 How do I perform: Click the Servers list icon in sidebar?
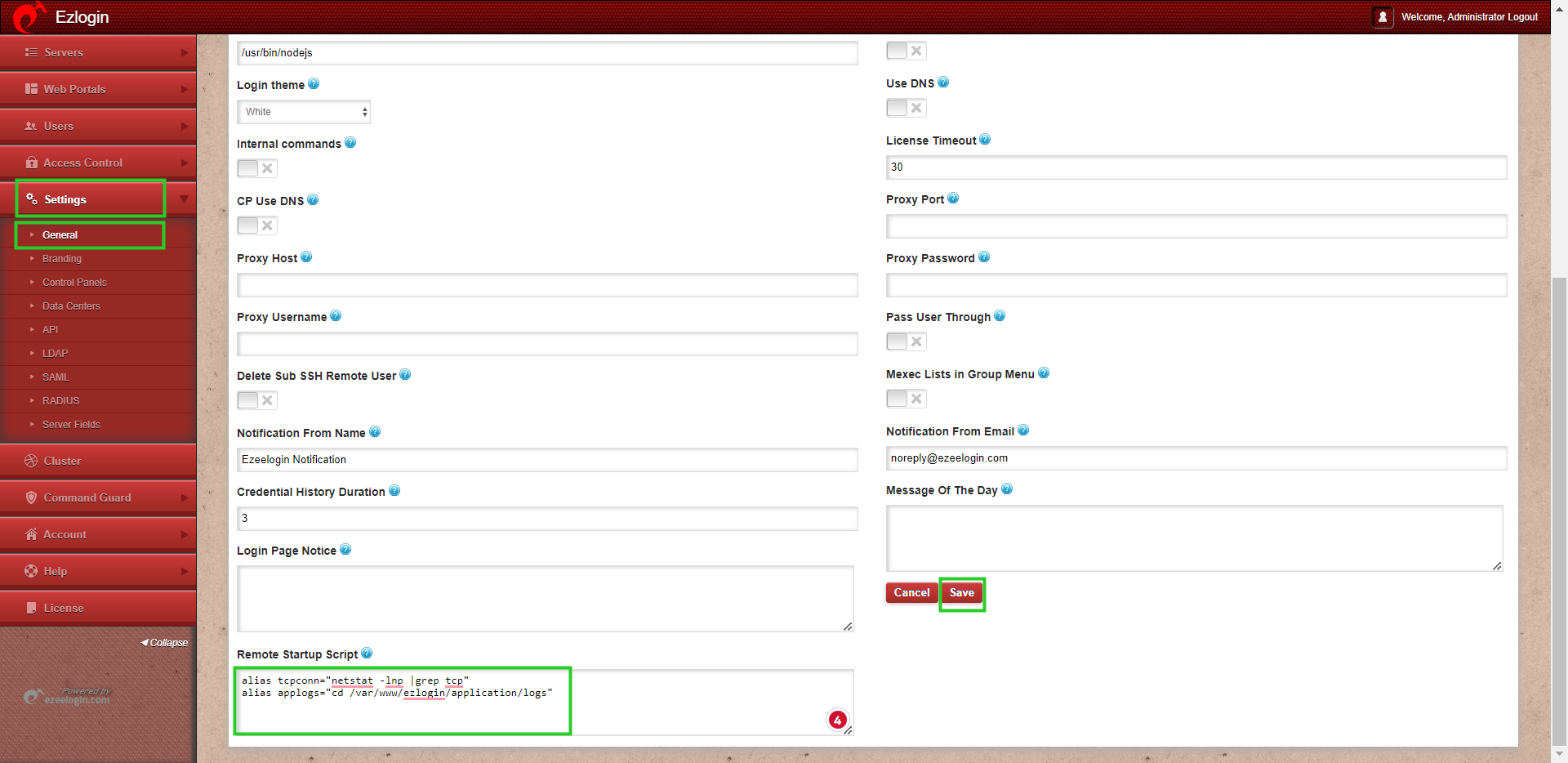pos(31,52)
